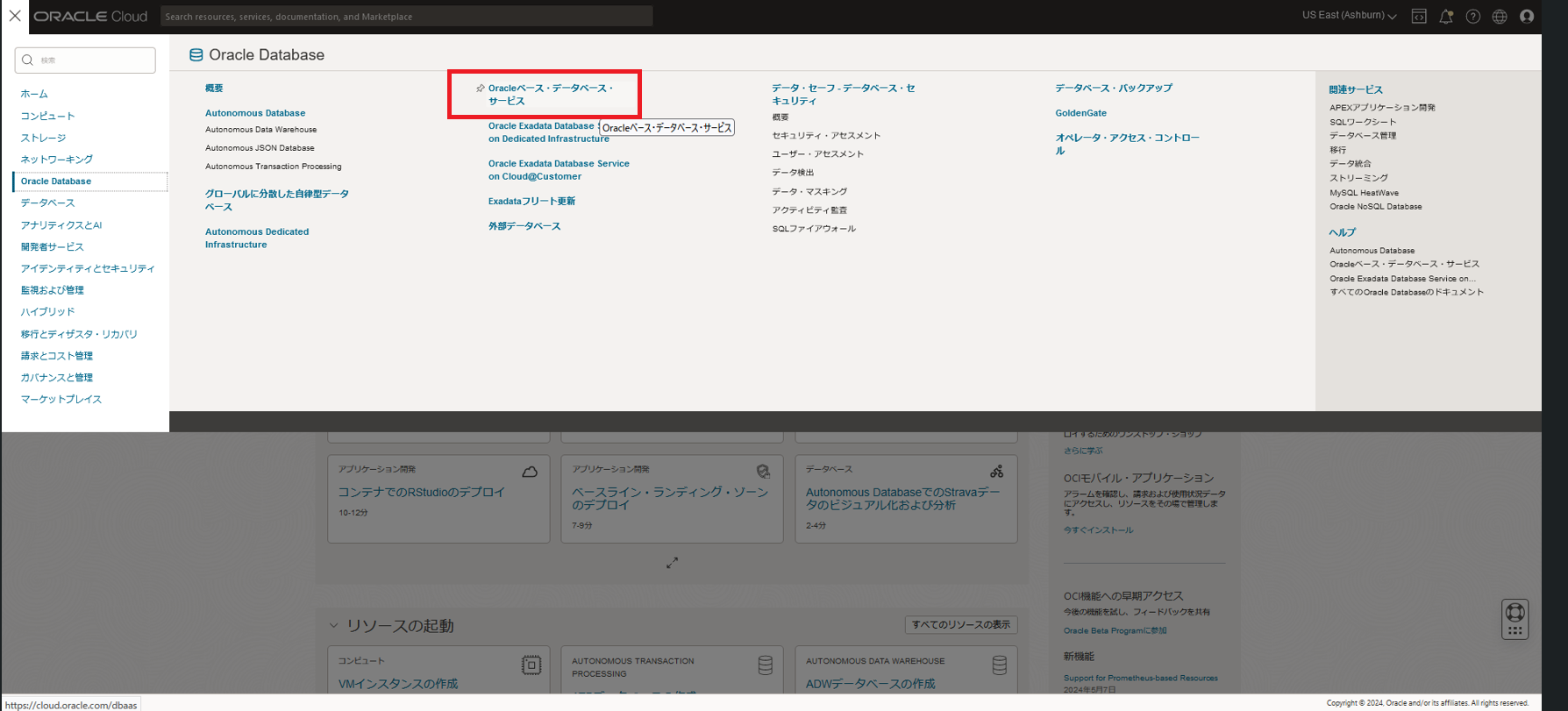Open GoldenGate link

(x=1080, y=113)
